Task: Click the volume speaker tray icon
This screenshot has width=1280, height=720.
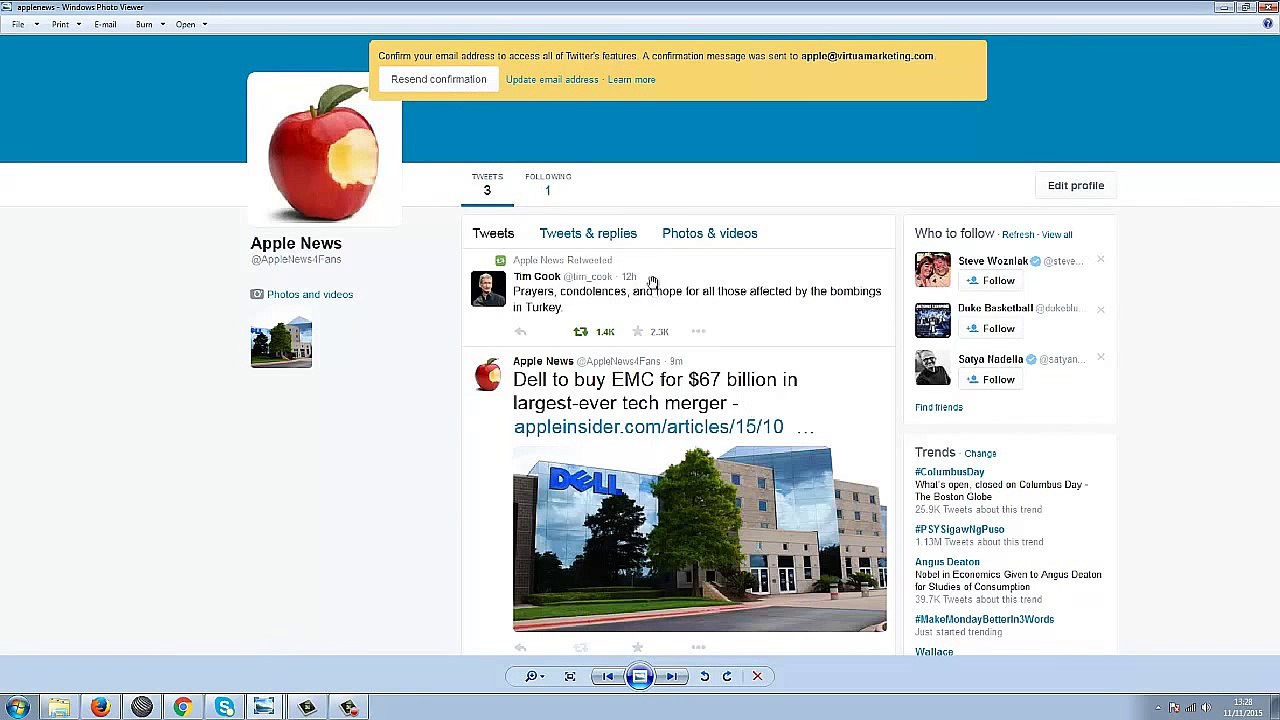Action: click(x=1206, y=708)
